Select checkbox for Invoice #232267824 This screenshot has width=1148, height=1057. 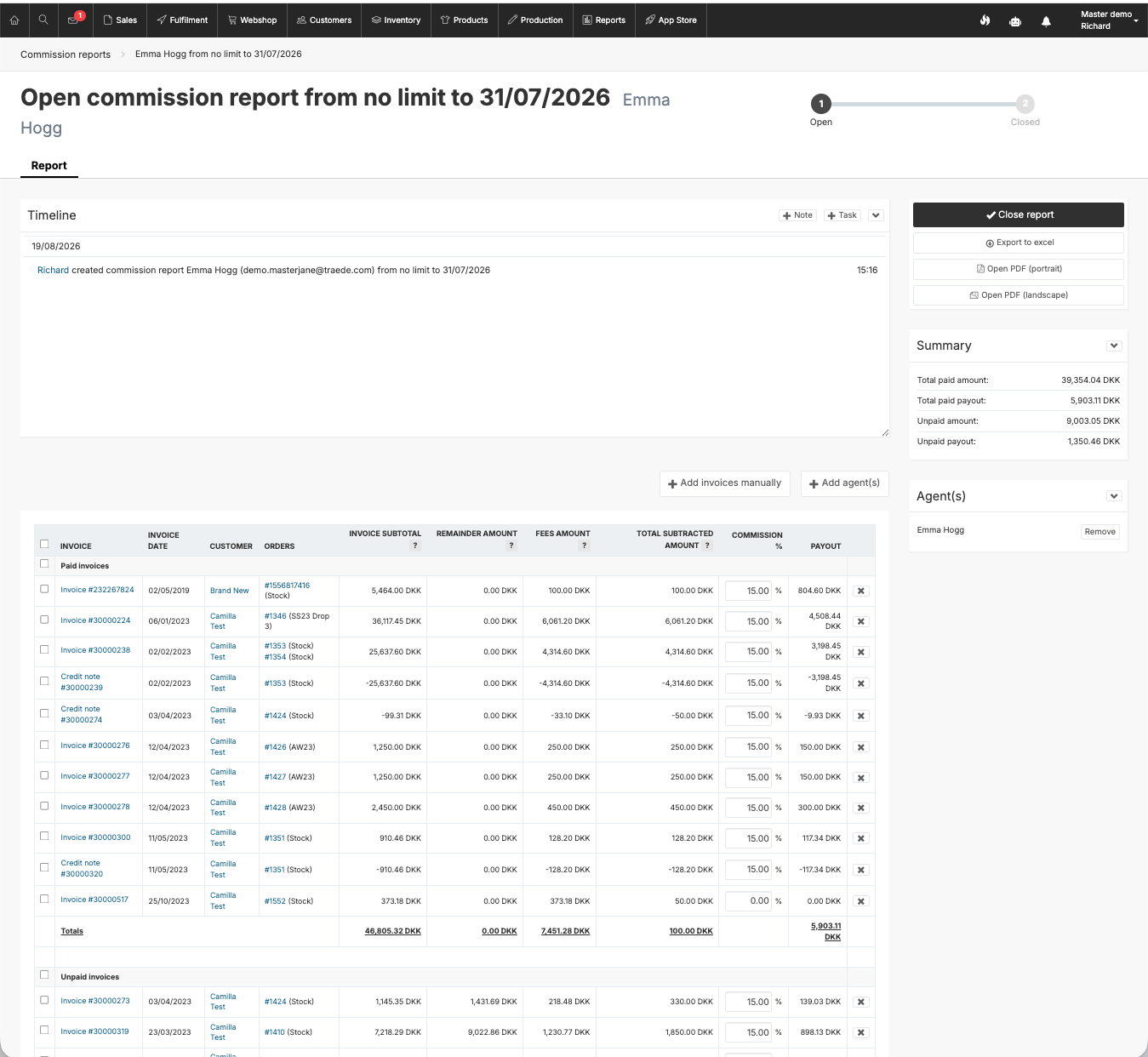point(44,588)
